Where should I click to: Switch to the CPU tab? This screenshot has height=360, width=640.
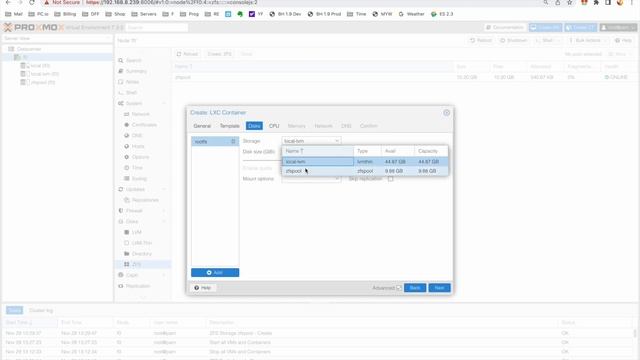tap(274, 126)
